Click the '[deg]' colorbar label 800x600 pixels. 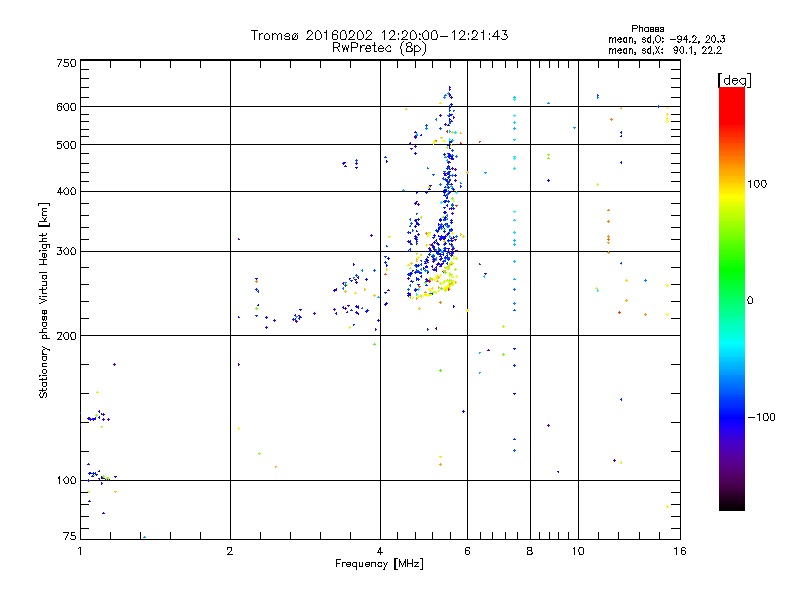734,80
